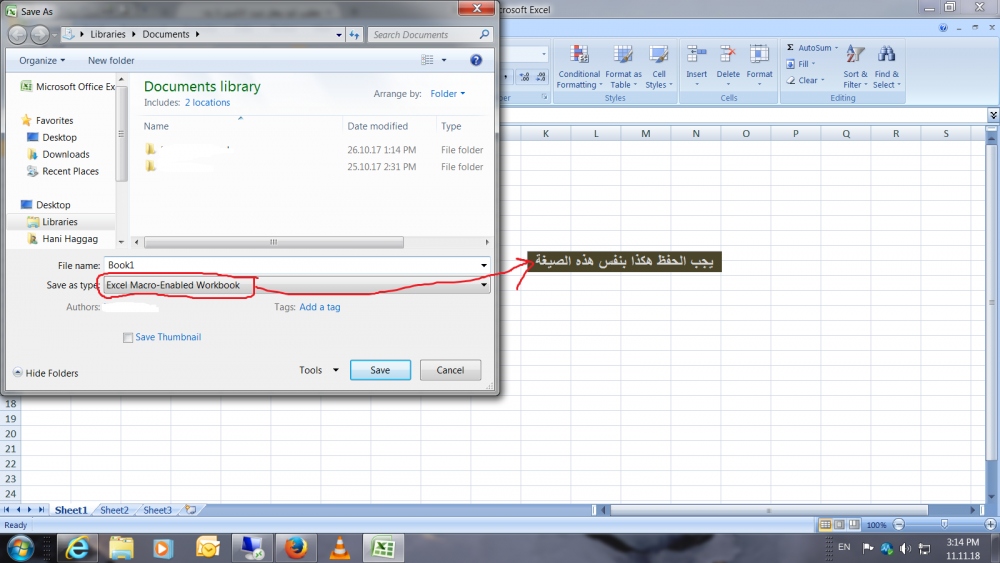Open the views options dropdown arrow
Viewport: 1000px width, 563px height.
coord(444,60)
